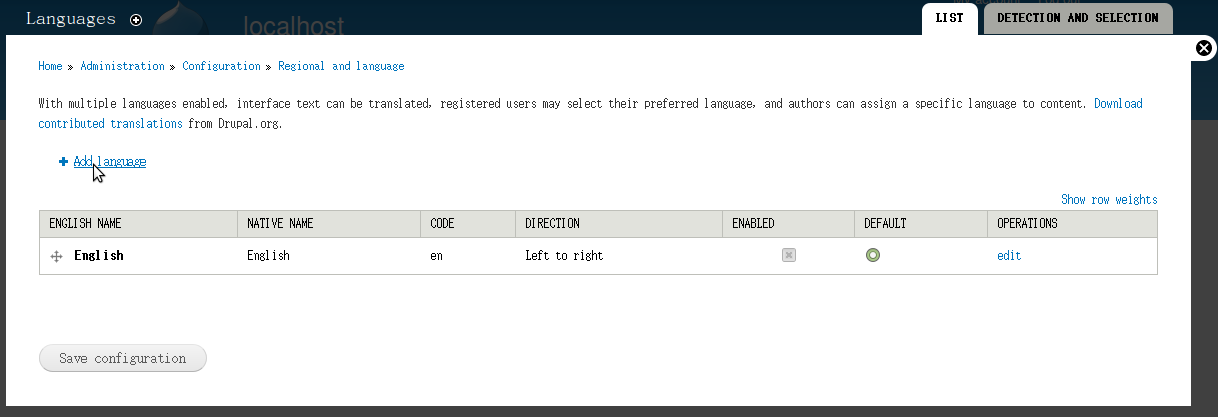Open the DETECTION AND SELECTION tab
Screen dimensions: 1218x417
(x=1078, y=19)
